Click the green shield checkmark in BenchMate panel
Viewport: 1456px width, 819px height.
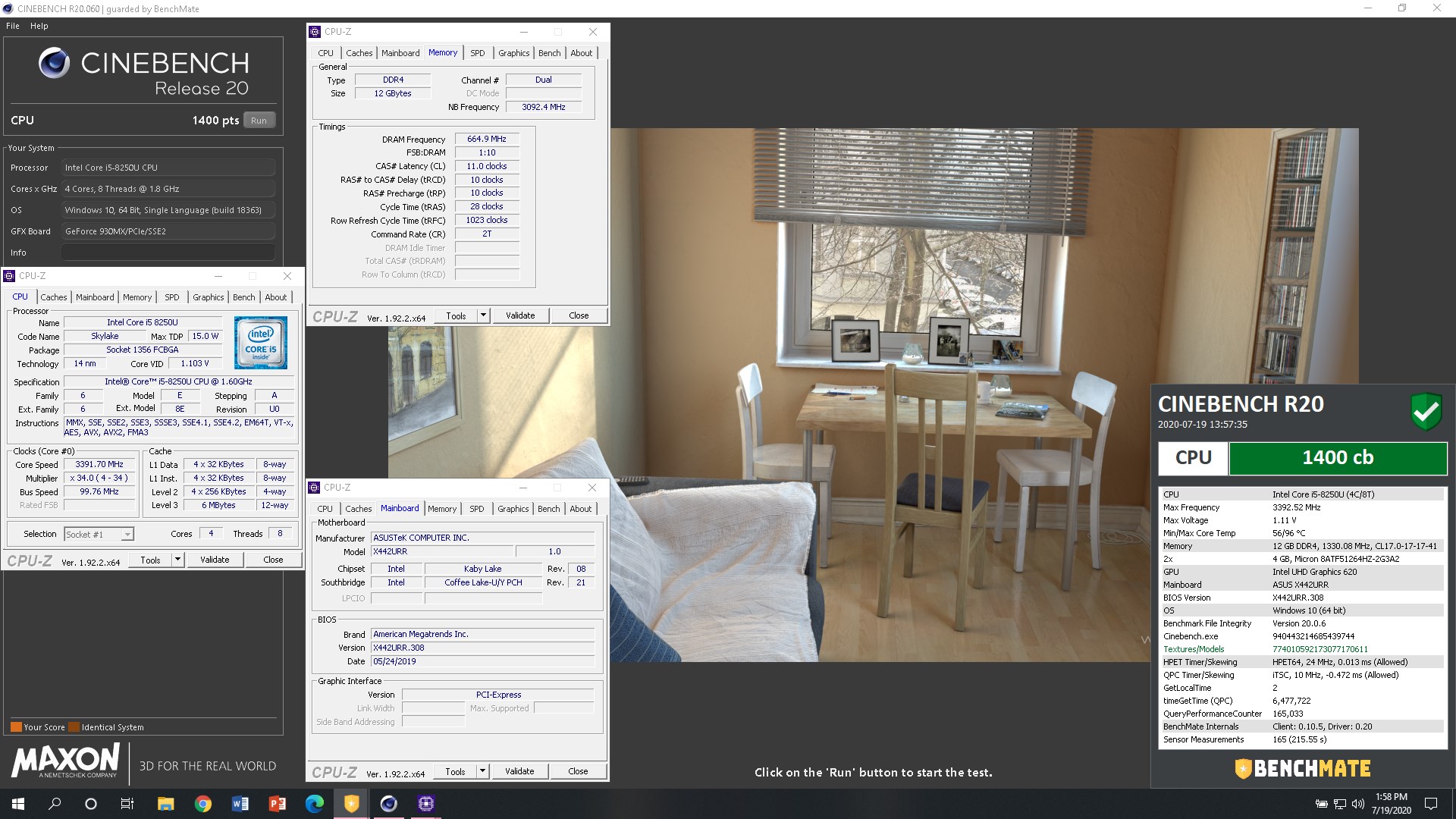coord(1426,412)
